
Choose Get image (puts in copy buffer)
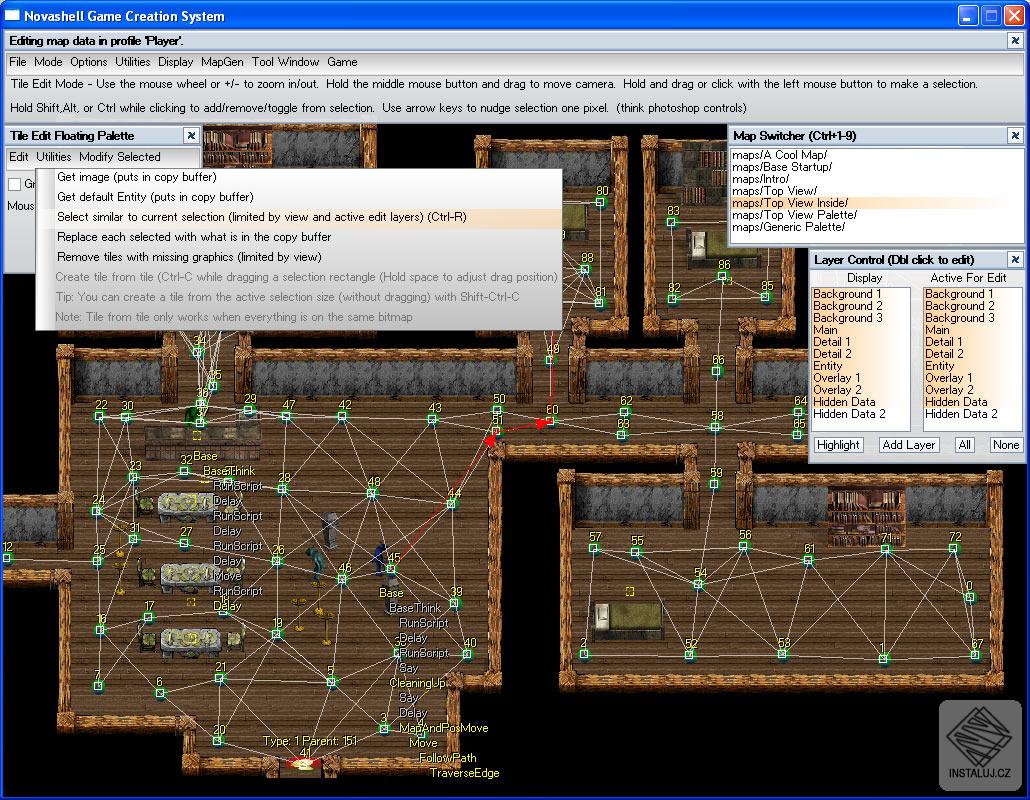pyautogui.click(x=300, y=177)
